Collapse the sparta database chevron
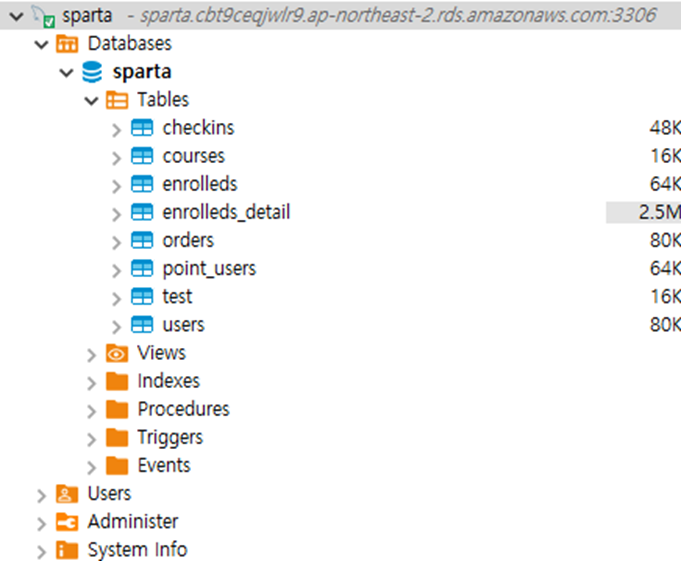681x561 pixels. coord(66,73)
